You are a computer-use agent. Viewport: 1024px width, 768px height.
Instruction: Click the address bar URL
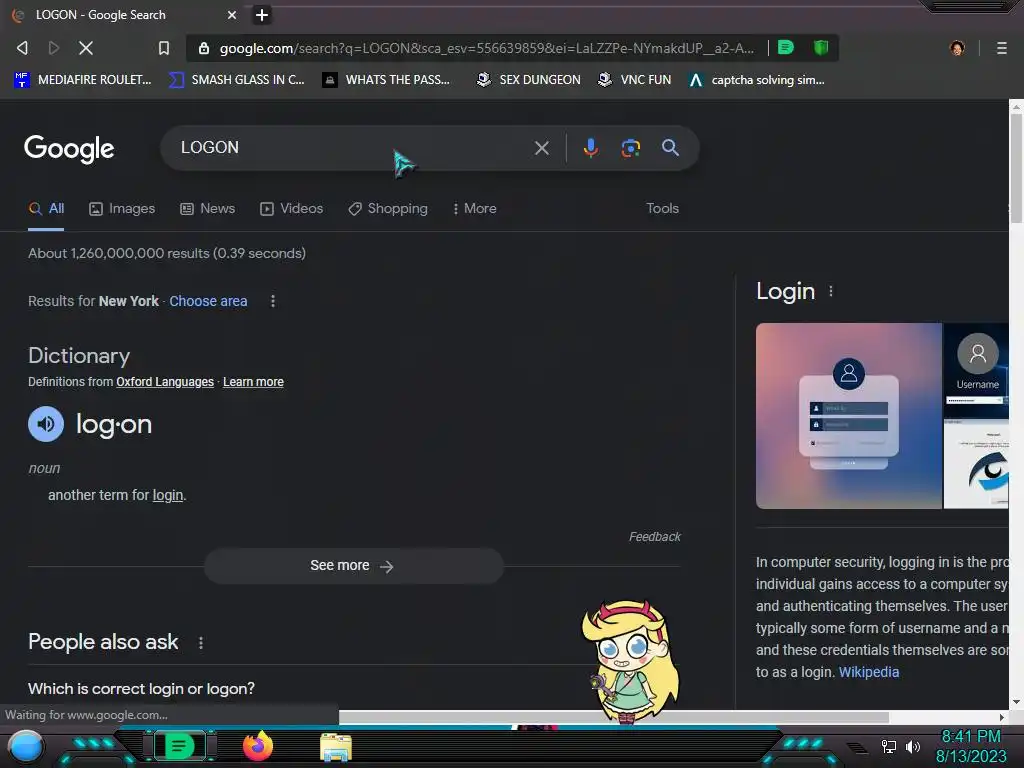487,48
